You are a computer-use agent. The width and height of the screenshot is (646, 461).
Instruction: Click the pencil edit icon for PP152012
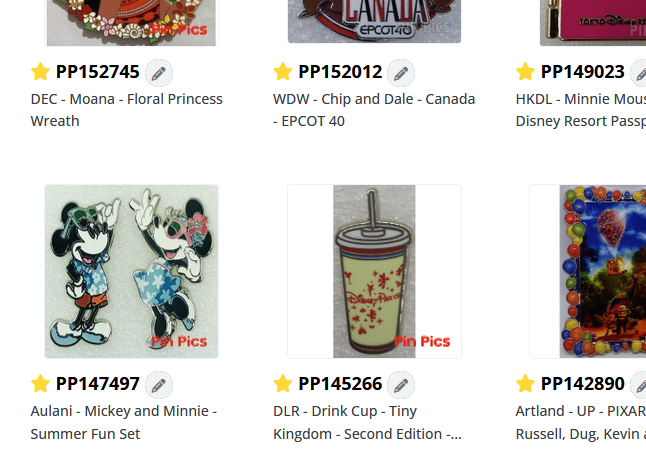400,72
